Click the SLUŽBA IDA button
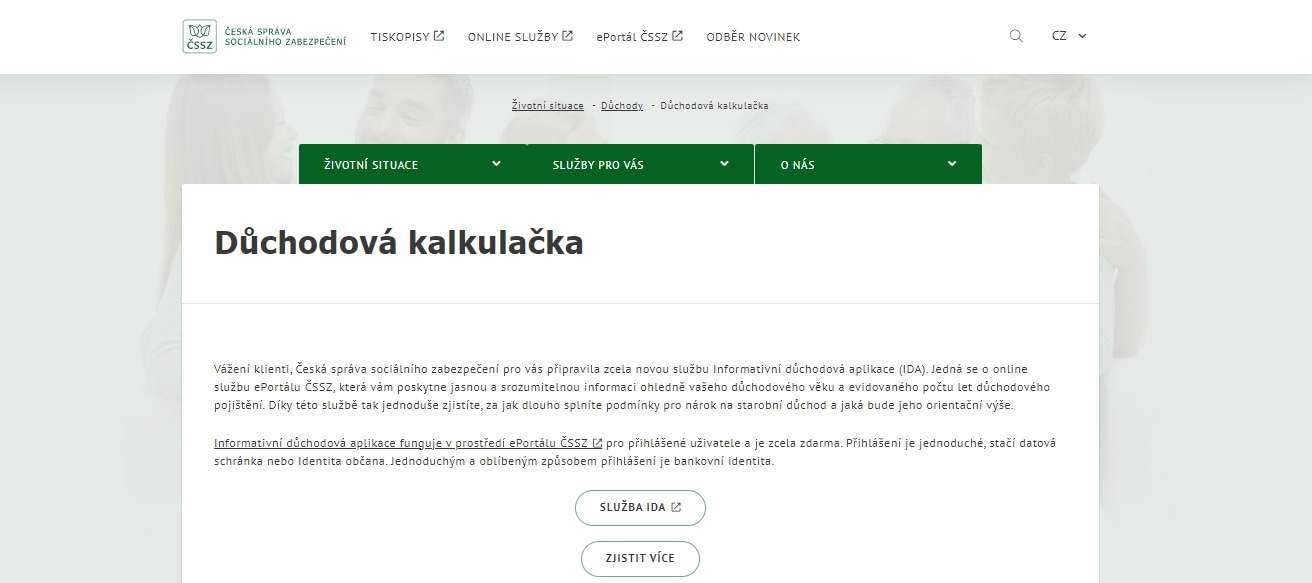1312x583 pixels. pos(640,507)
